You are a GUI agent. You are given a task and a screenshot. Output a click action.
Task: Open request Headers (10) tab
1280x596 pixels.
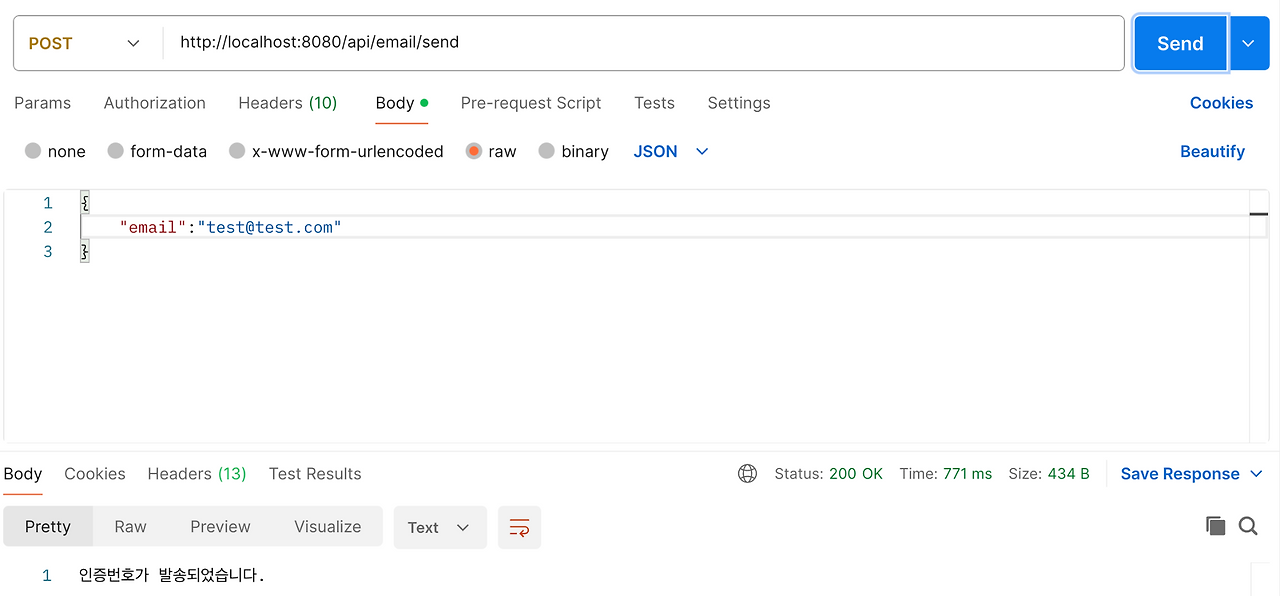click(288, 103)
